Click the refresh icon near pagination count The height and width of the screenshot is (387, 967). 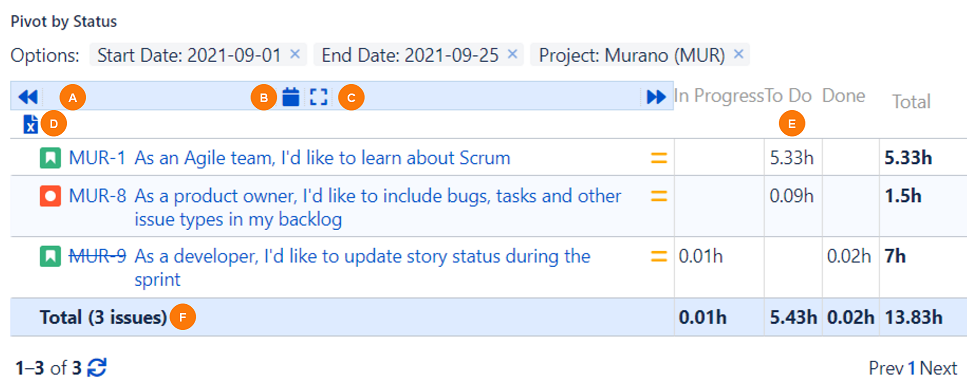97,369
